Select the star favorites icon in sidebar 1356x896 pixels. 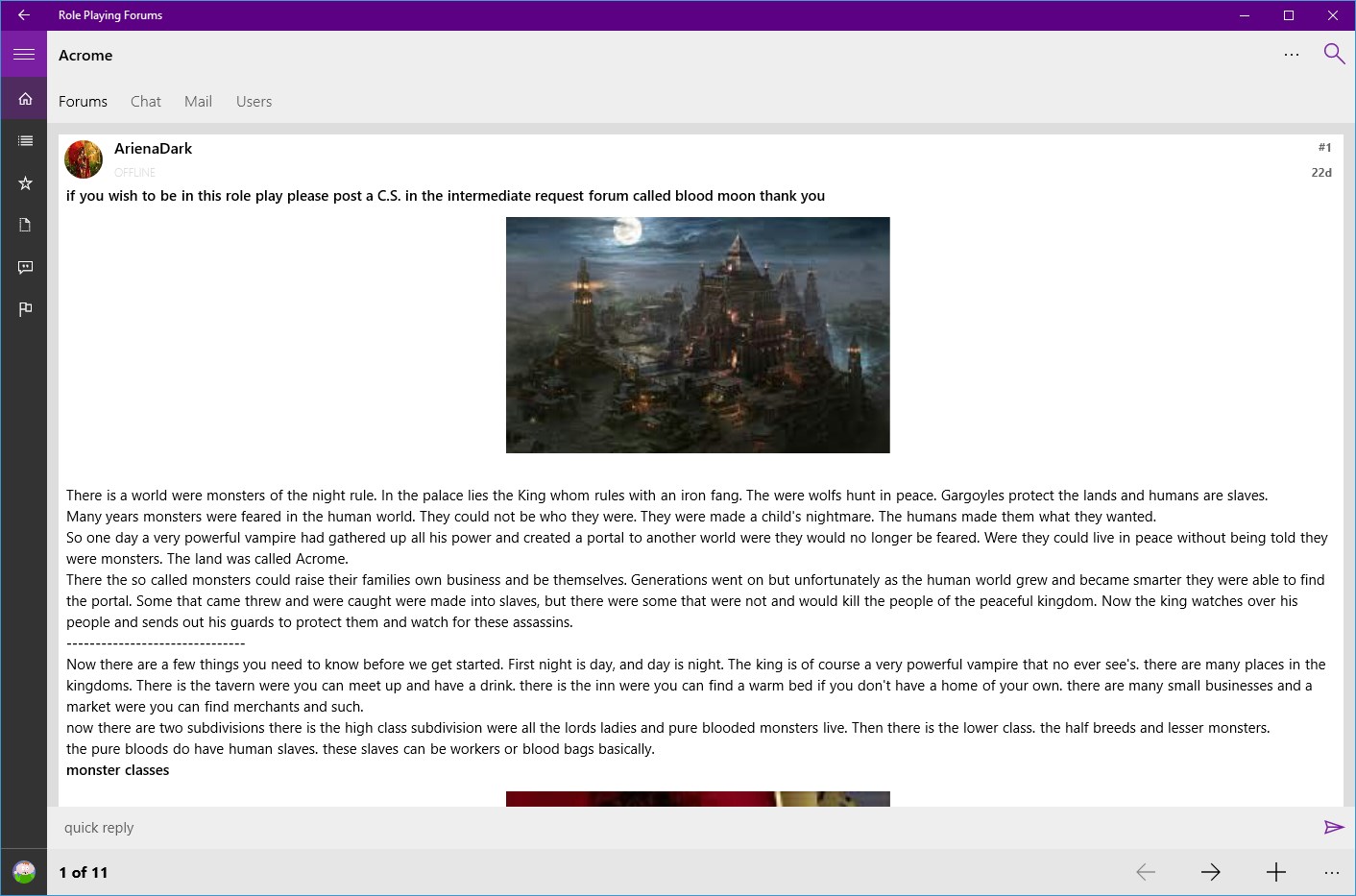[24, 182]
